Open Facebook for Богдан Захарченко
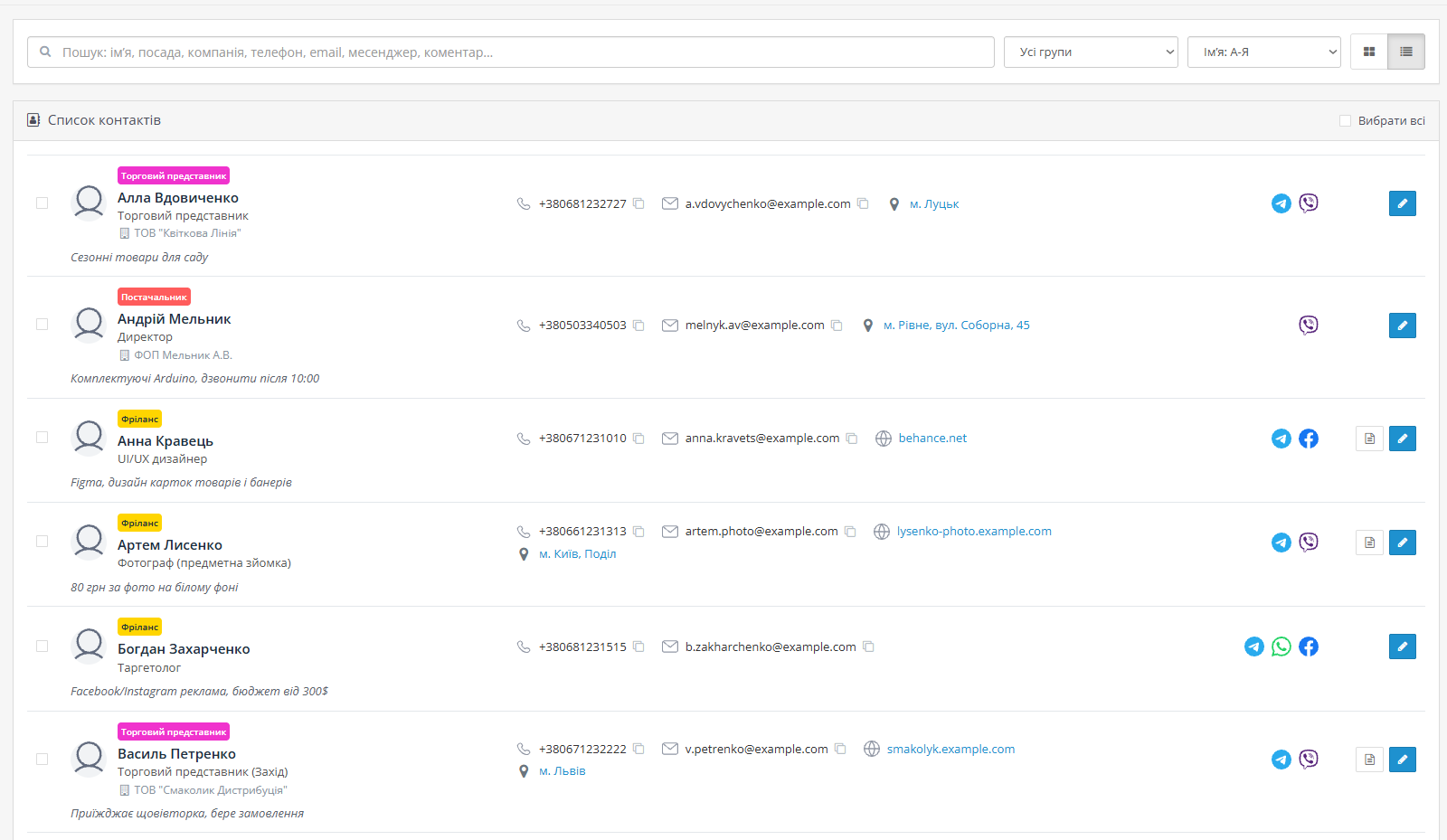The height and width of the screenshot is (840, 1447). (1309, 647)
